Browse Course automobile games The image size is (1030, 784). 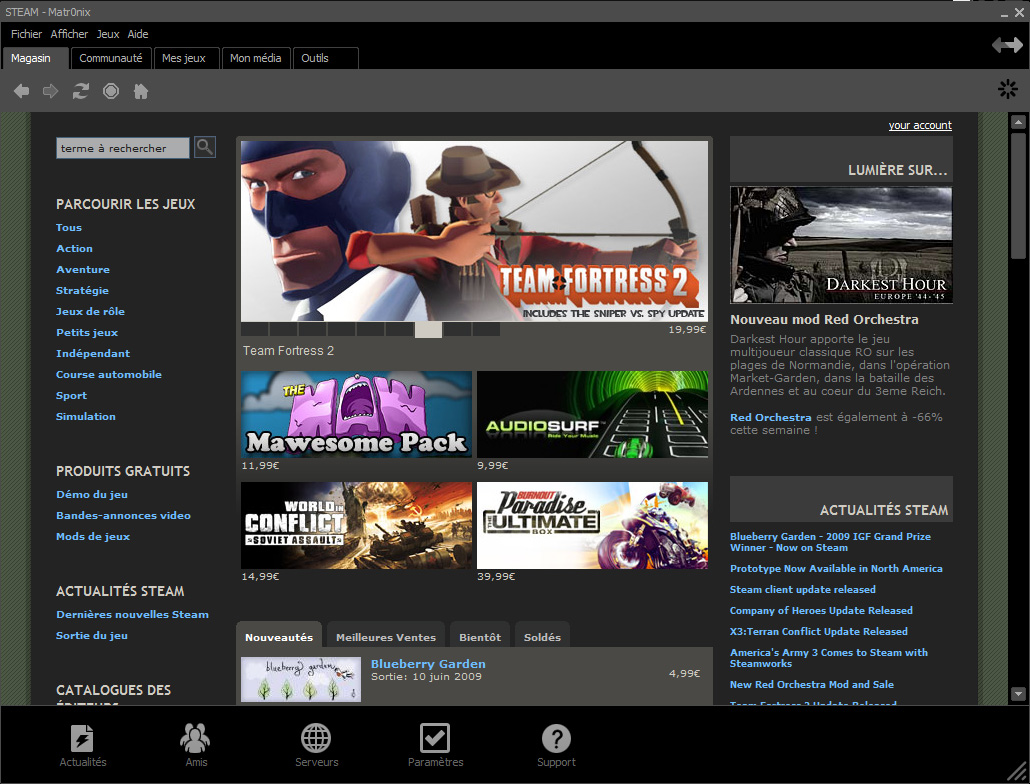[x=108, y=374]
